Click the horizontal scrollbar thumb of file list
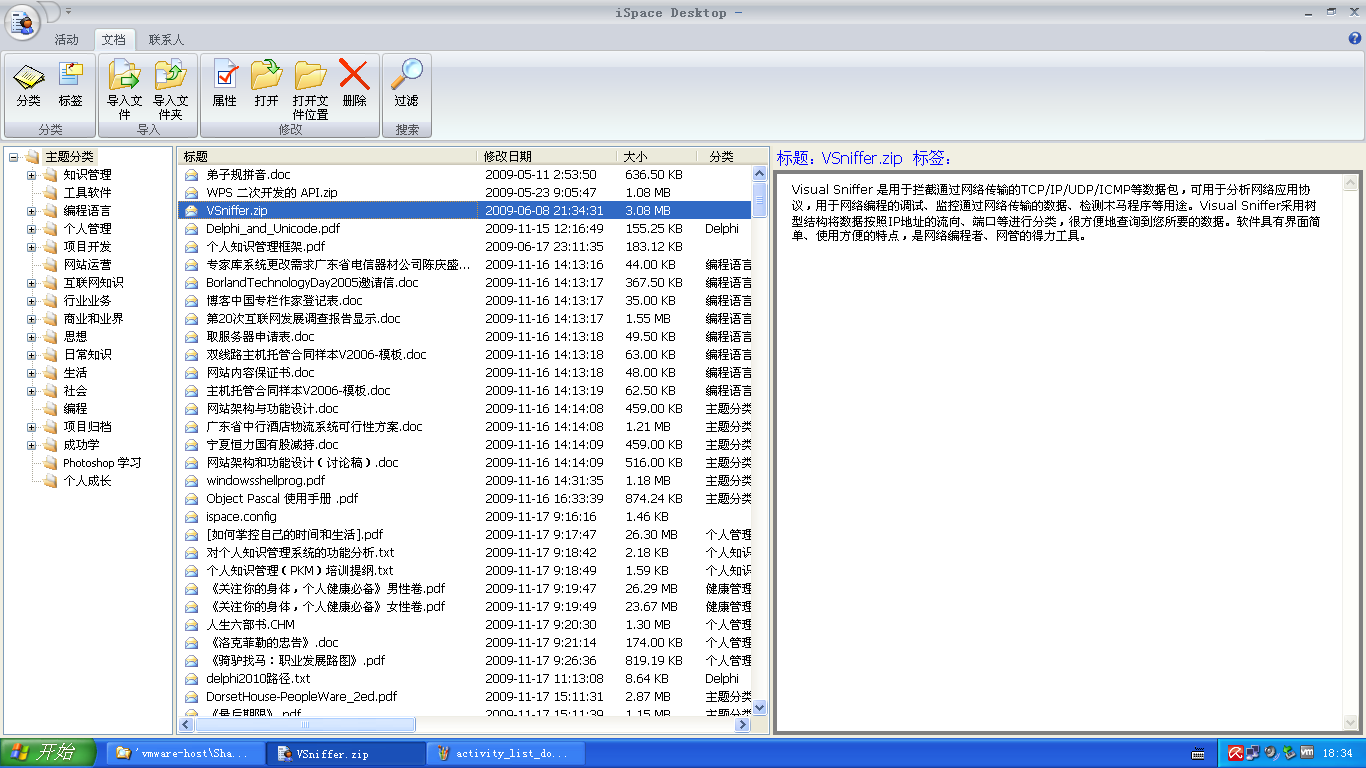1366x768 pixels. (x=305, y=725)
